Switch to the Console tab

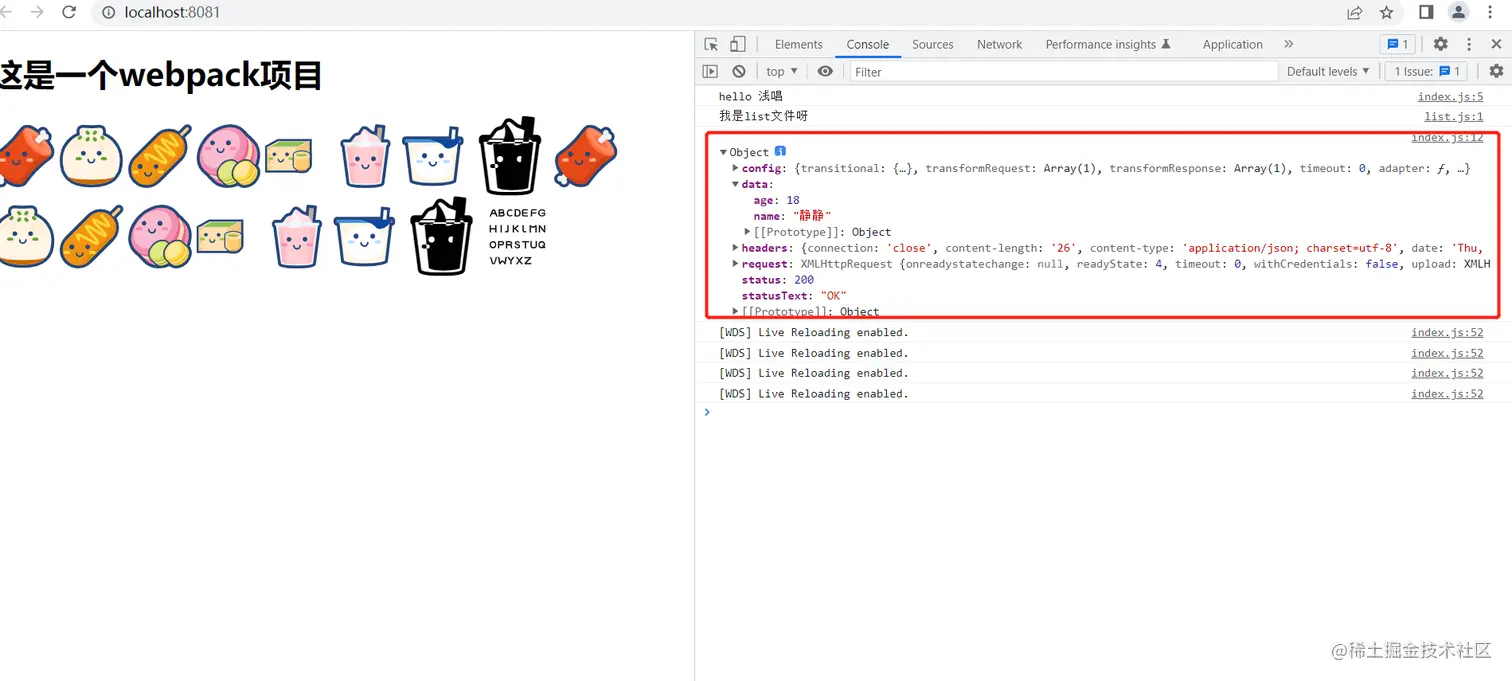click(x=867, y=44)
